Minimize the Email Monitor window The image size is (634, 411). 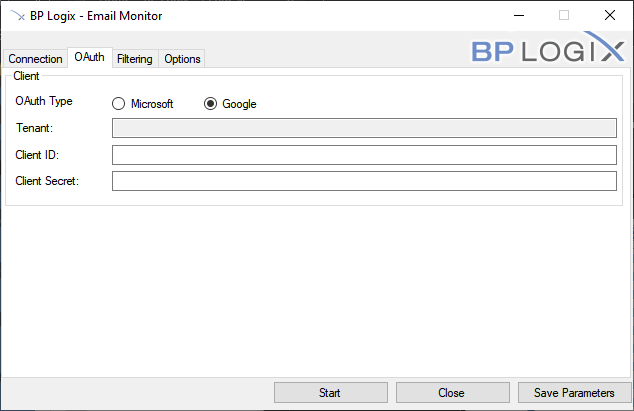[517, 16]
